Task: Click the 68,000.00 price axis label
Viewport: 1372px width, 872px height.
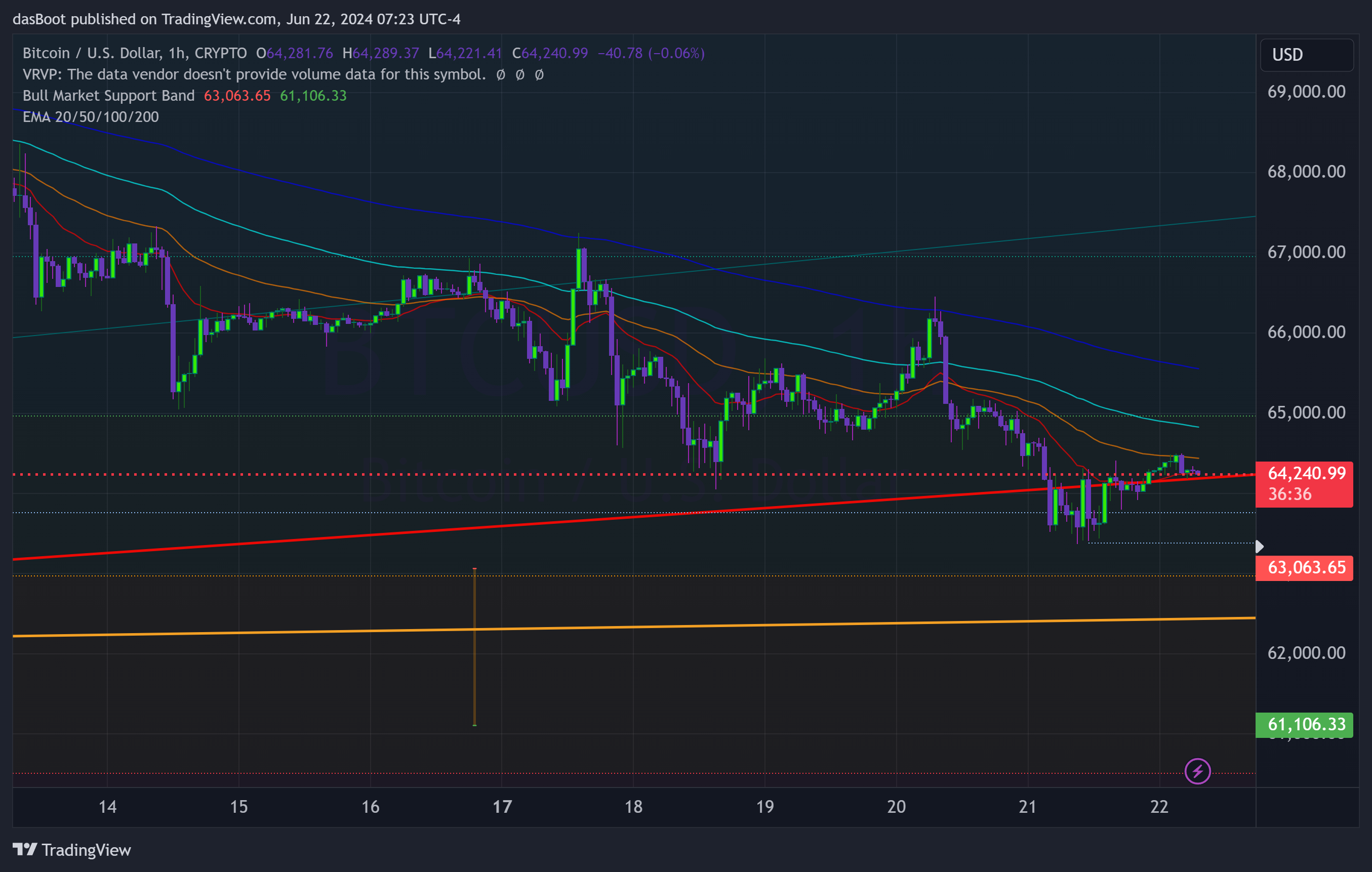Action: [x=1307, y=172]
